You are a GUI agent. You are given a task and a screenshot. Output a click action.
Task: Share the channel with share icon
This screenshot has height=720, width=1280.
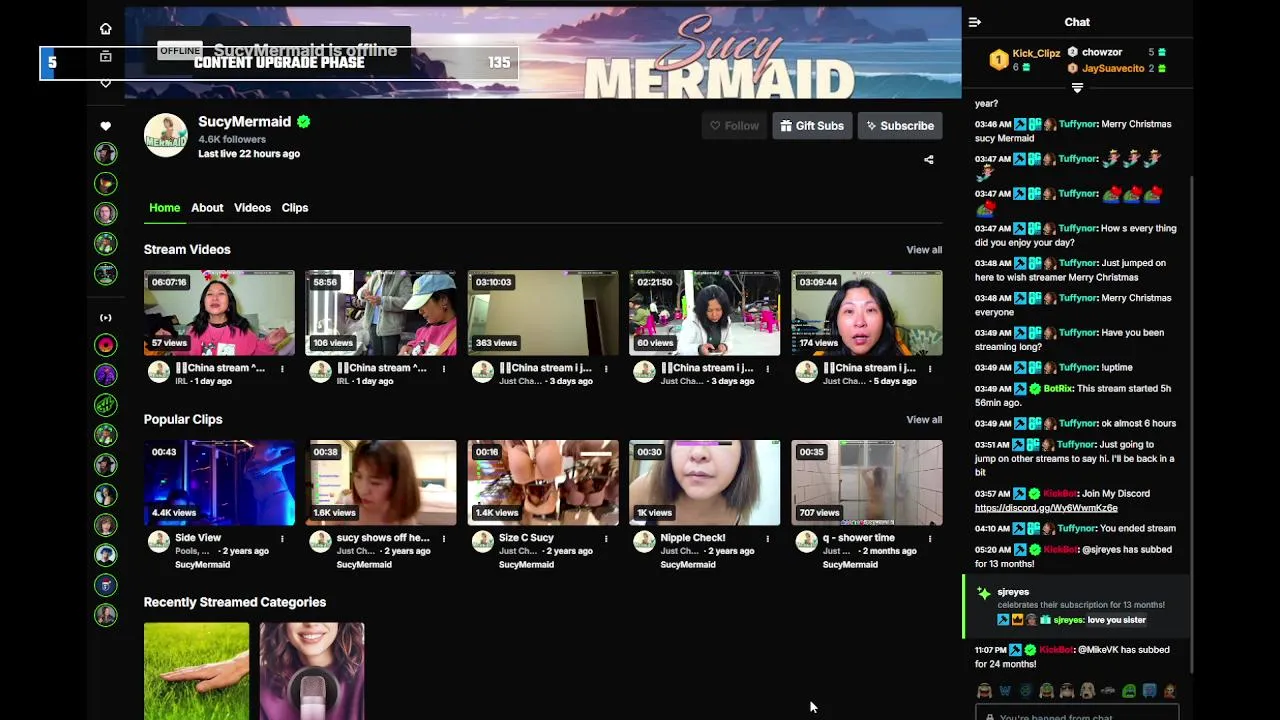pos(929,159)
